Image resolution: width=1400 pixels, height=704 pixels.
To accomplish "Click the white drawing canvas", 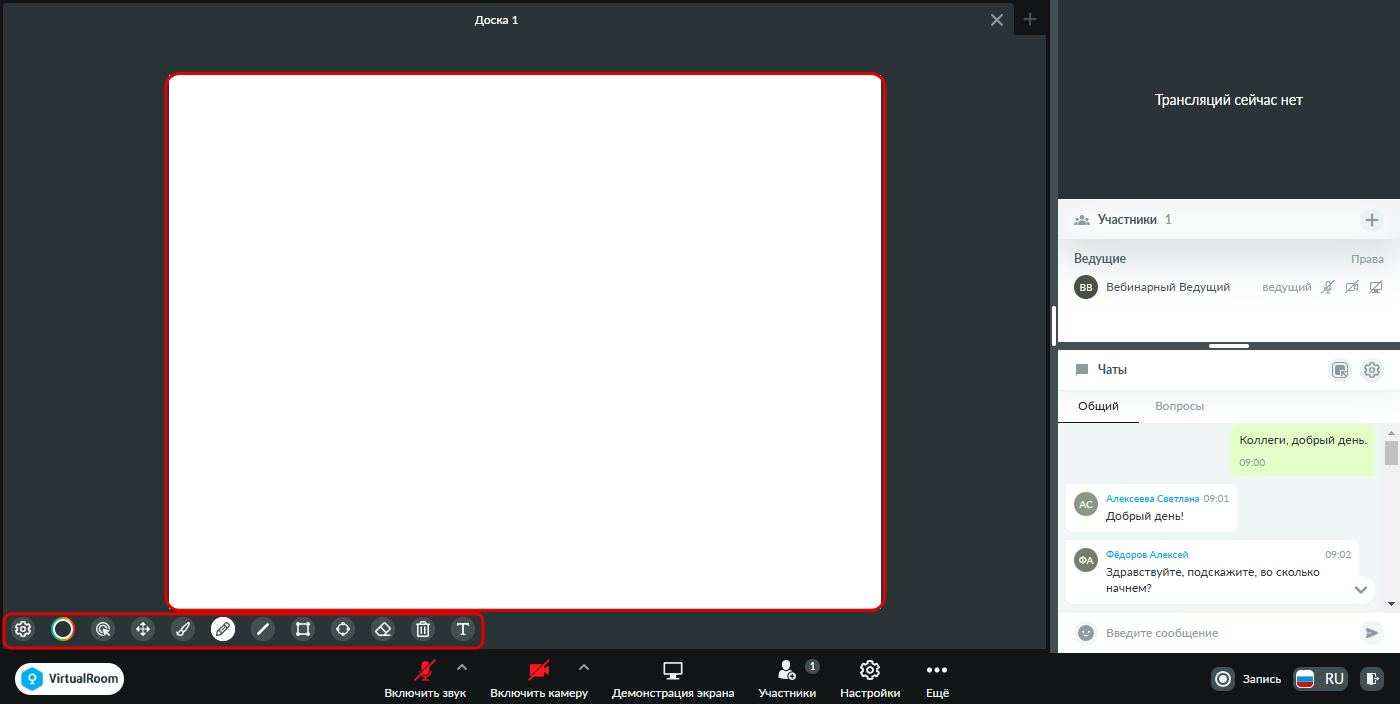I will (525, 341).
